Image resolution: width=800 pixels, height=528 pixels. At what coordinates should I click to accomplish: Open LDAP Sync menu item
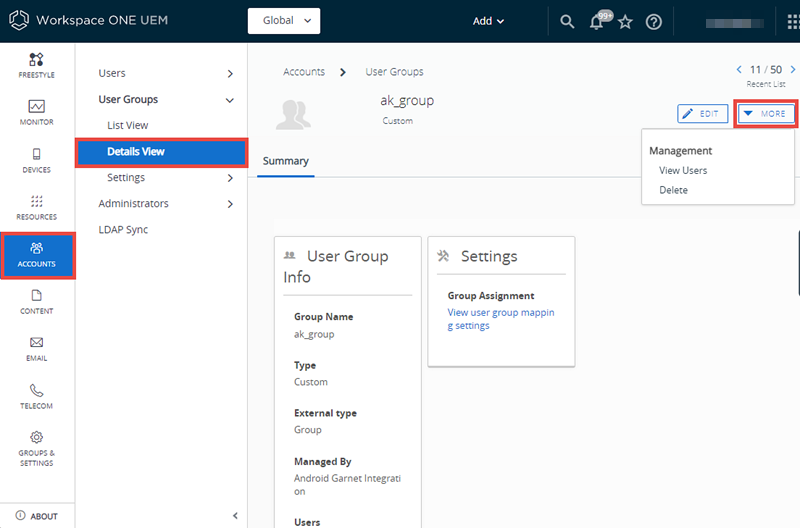(123, 230)
